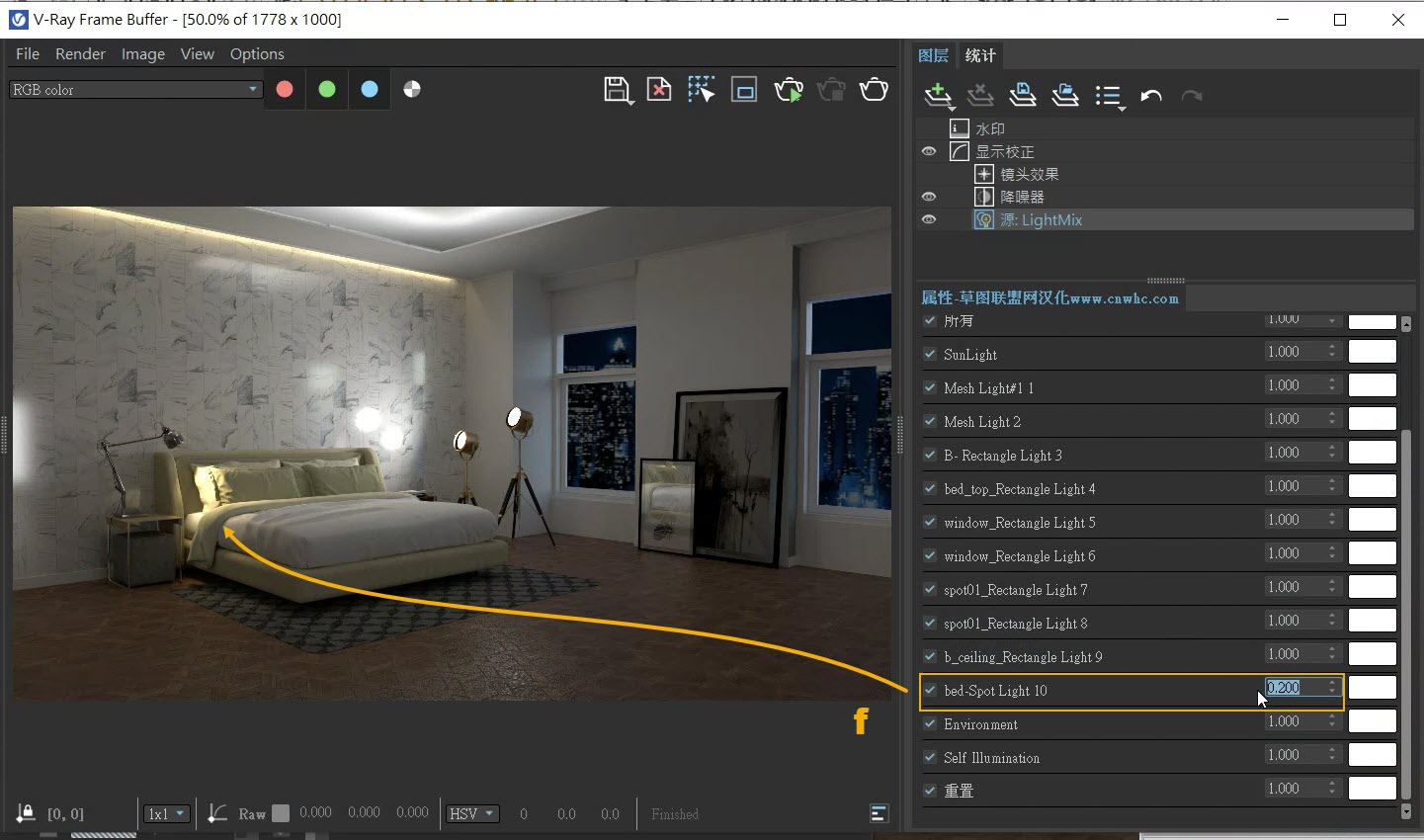Screen dimensions: 1424x840
Task: Hide the 显示校正 layer eye
Action: click(x=929, y=151)
